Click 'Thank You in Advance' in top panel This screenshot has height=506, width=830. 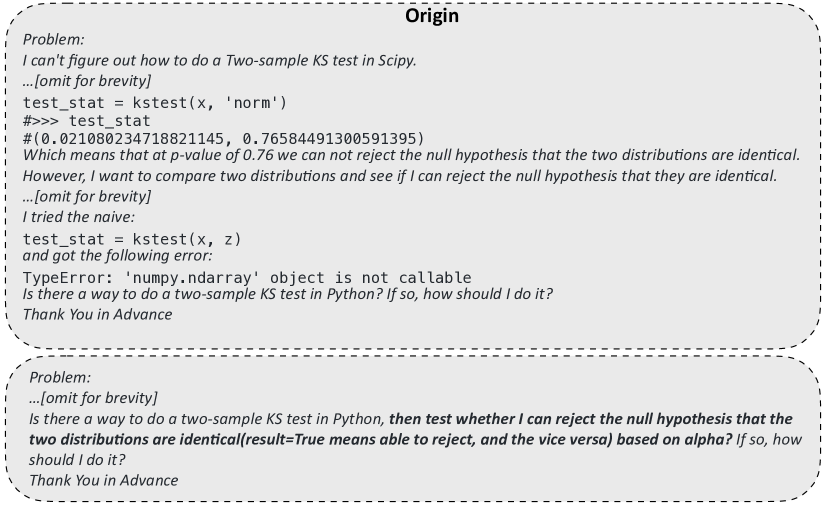click(x=97, y=314)
